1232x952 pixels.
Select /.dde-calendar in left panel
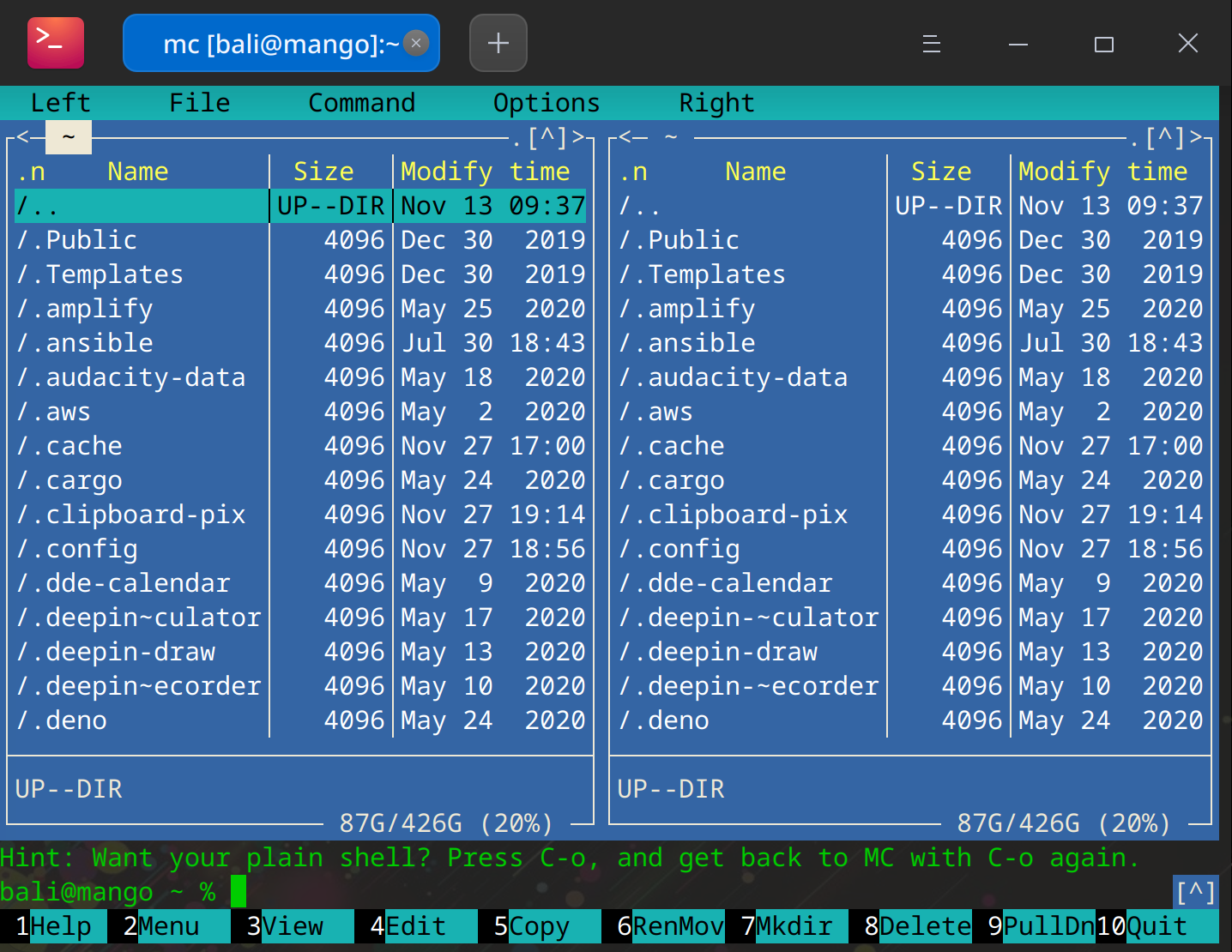(300, 583)
